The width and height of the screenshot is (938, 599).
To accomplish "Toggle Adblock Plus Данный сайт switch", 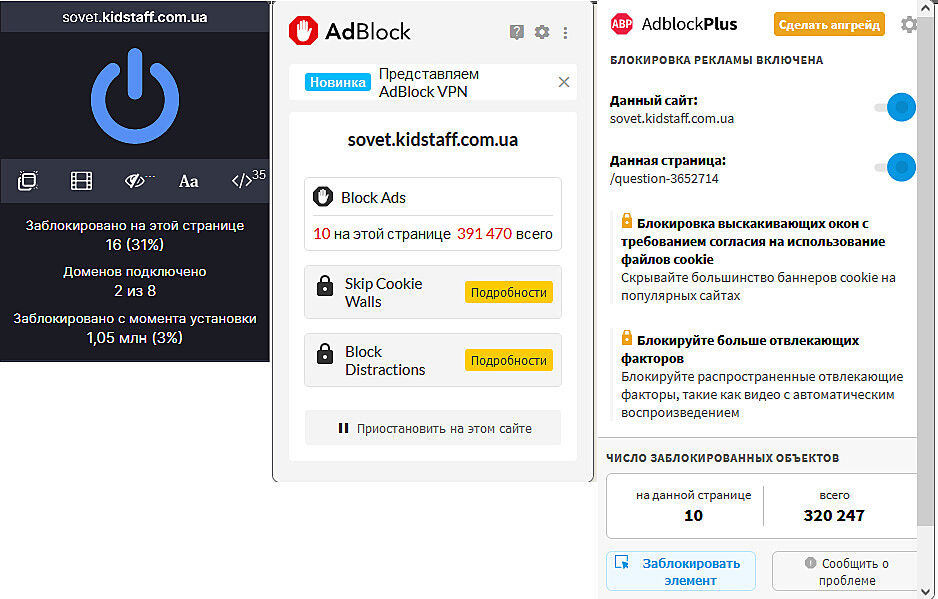I will point(895,108).
